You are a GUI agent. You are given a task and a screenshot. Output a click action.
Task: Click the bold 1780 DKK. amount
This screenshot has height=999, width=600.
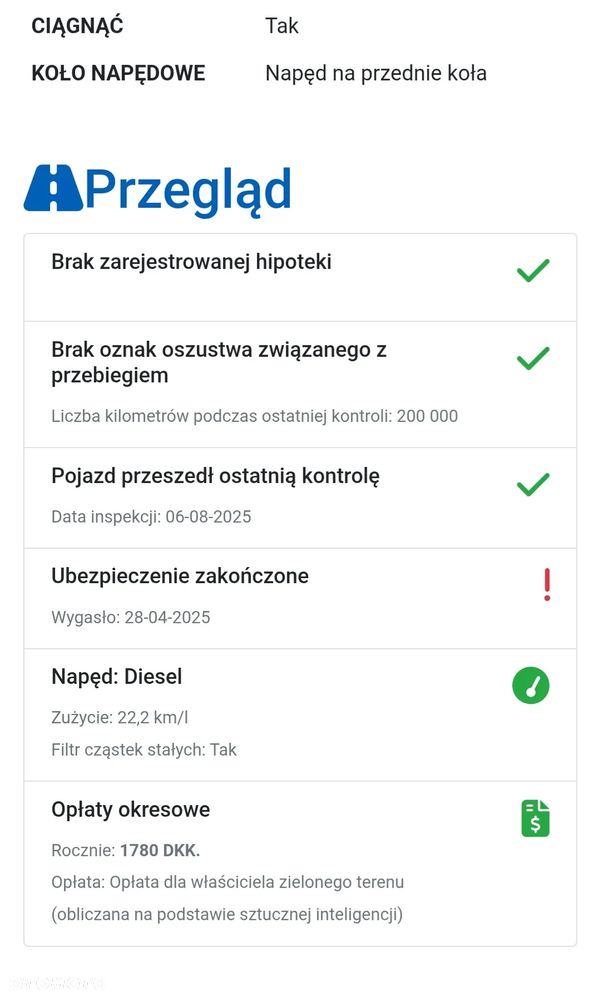pyautogui.click(x=160, y=851)
